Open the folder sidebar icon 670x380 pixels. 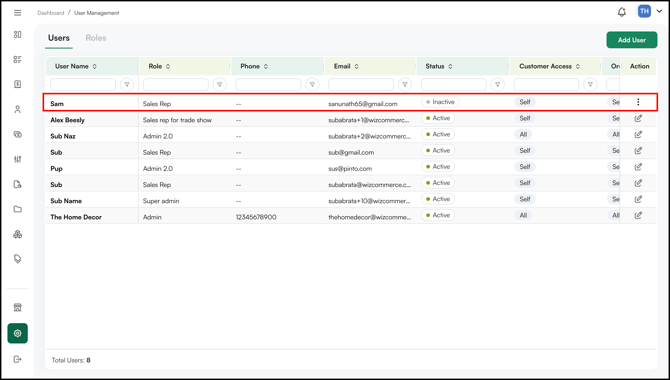pos(18,209)
